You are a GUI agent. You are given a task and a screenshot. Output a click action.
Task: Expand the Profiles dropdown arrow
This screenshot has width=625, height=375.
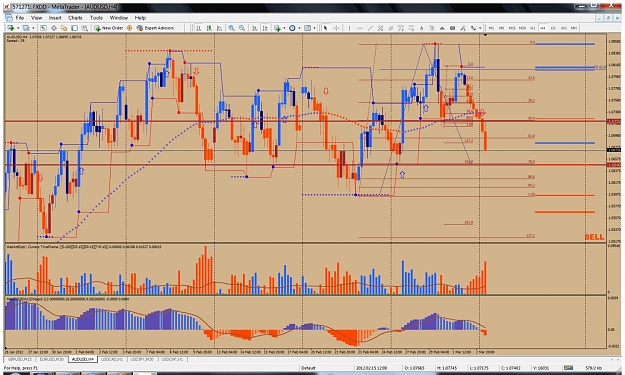(x=33, y=28)
